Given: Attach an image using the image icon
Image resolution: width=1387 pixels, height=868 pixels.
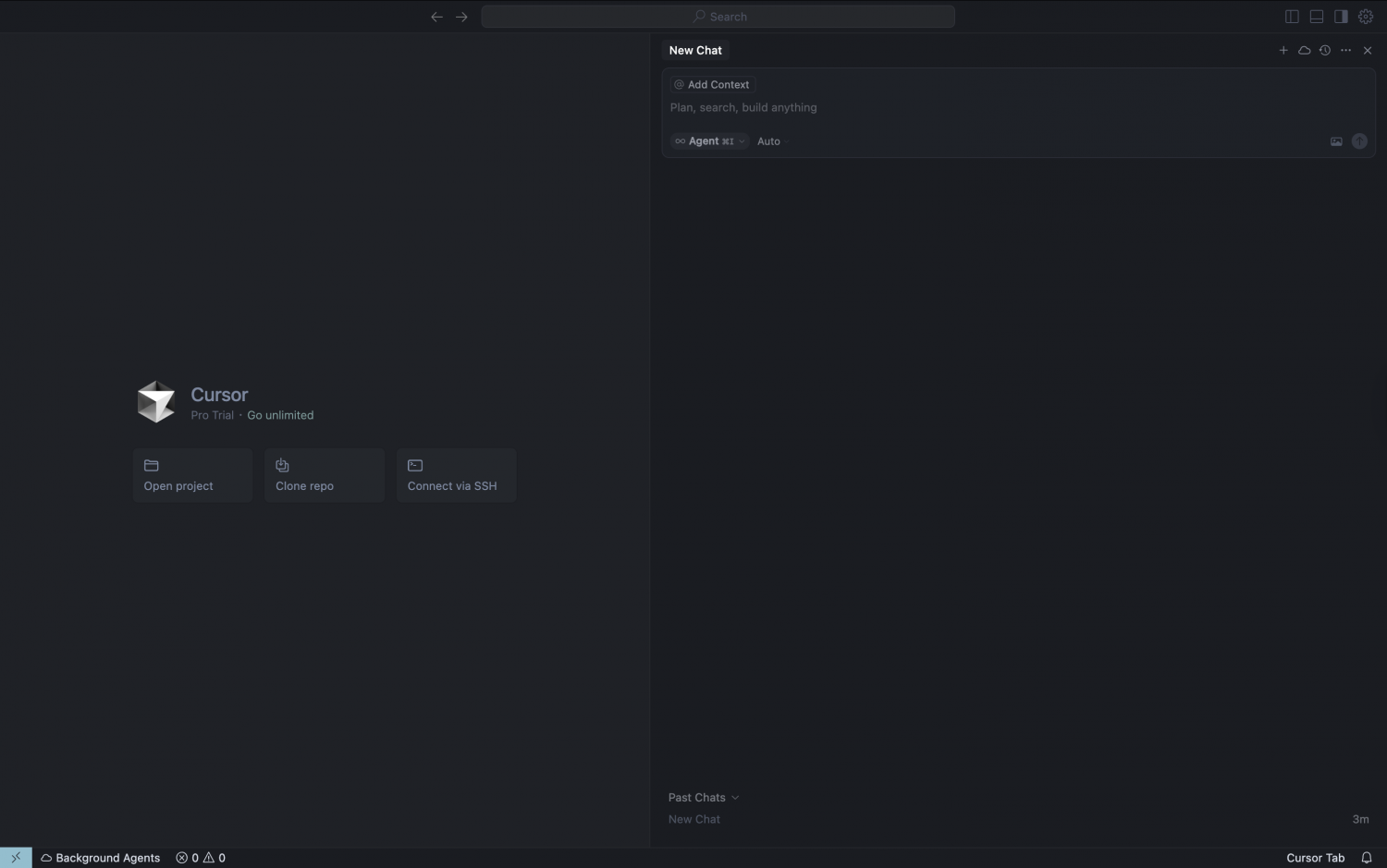Looking at the screenshot, I should pyautogui.click(x=1336, y=141).
